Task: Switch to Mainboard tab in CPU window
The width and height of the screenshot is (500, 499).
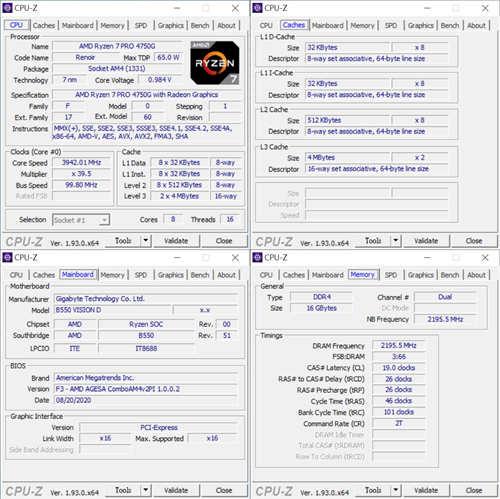Action: pos(78,26)
